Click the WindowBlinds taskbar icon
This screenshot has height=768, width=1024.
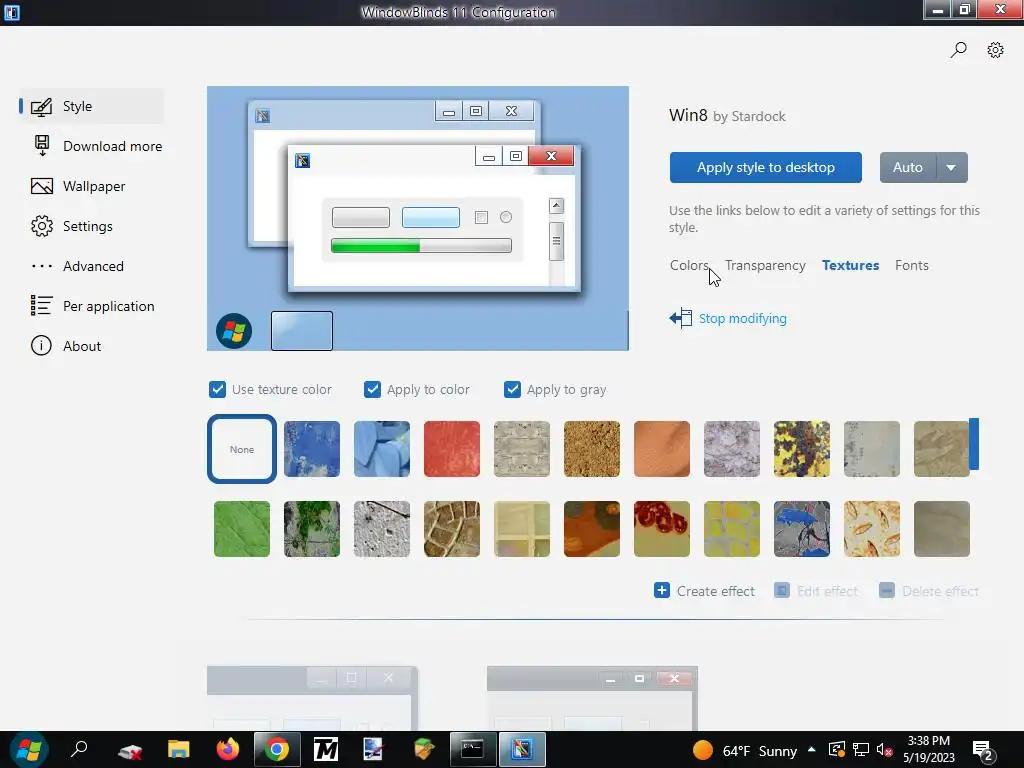522,749
